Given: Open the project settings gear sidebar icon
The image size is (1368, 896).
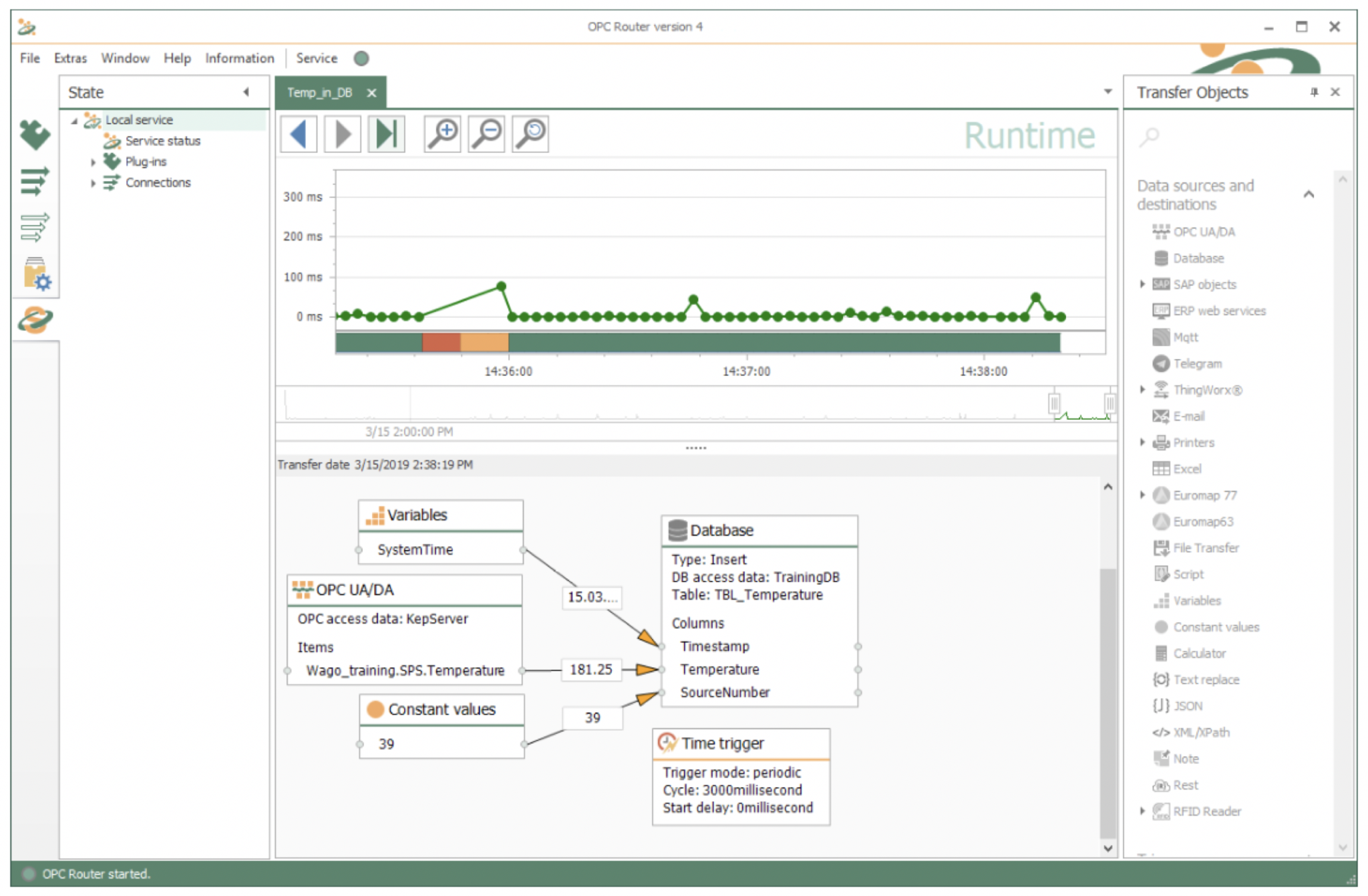Looking at the screenshot, I should click(37, 274).
